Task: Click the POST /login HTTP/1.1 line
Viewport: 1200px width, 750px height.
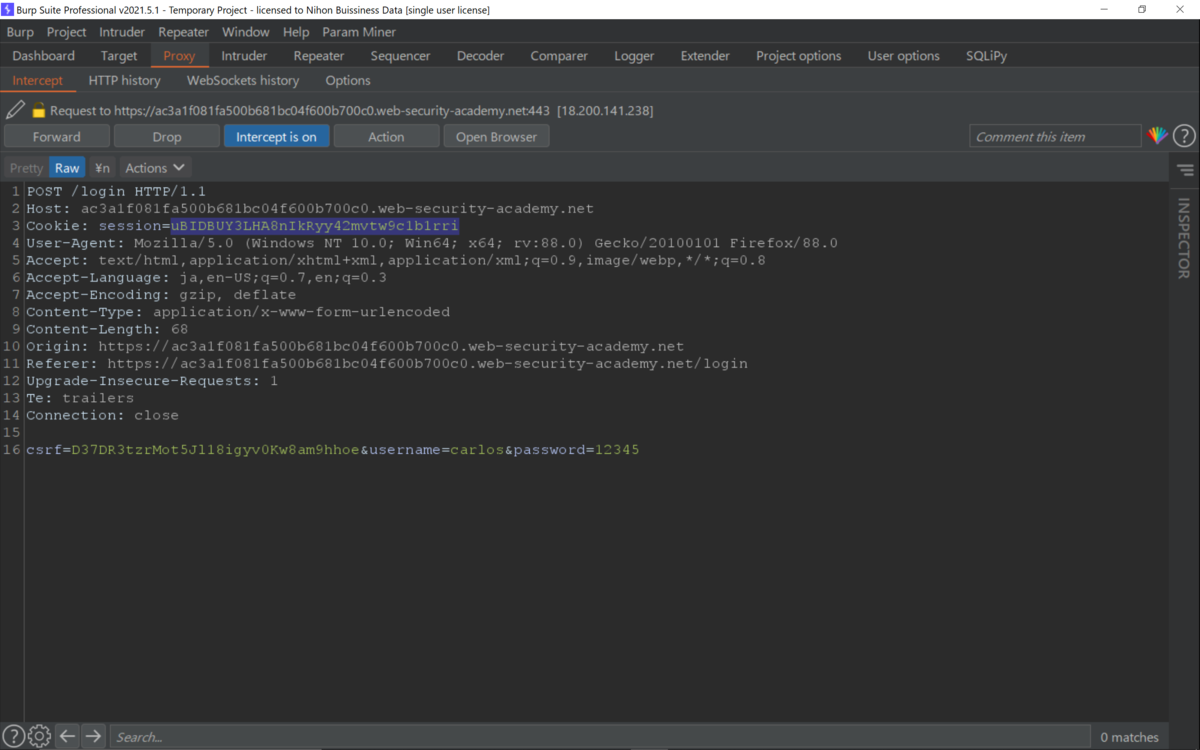Action: pos(116,191)
